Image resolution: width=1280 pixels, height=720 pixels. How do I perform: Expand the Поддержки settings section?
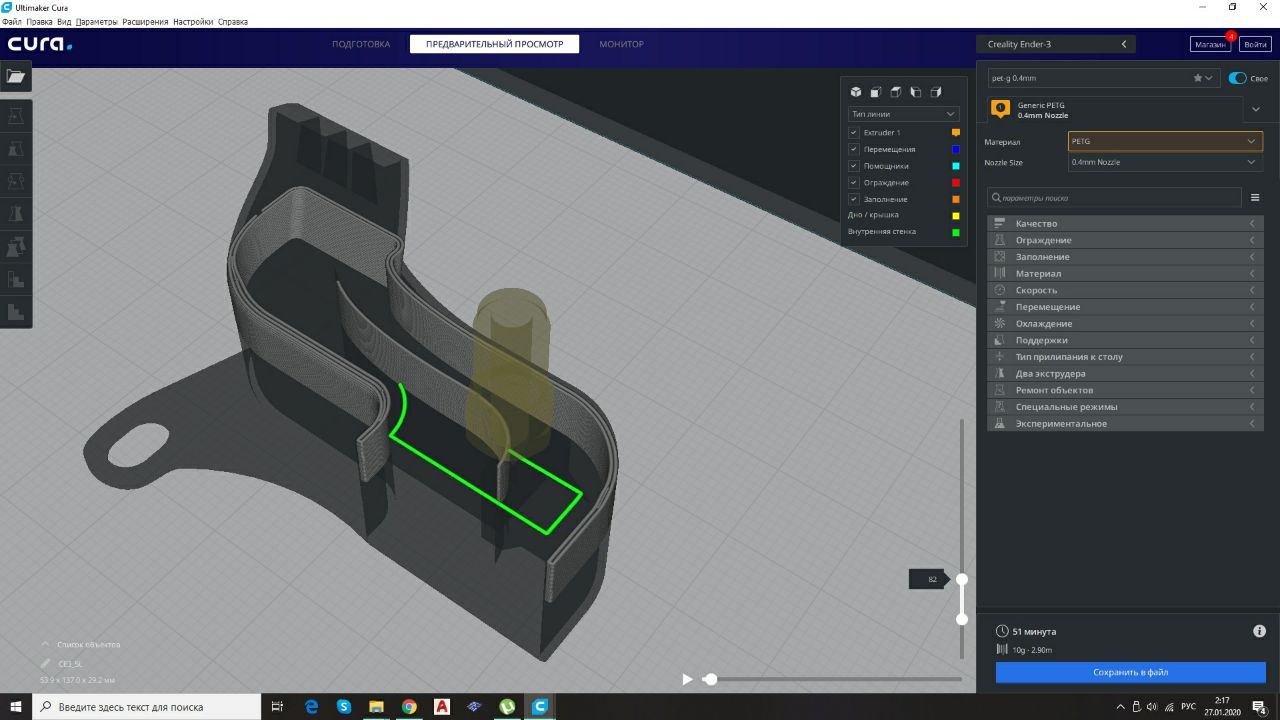point(1125,340)
